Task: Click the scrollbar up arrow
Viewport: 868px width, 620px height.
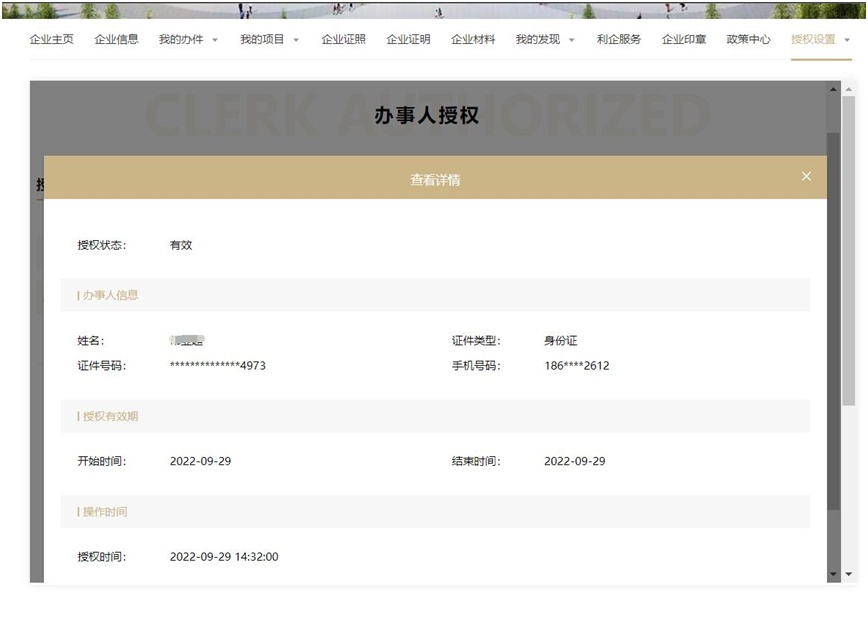Action: point(849,90)
